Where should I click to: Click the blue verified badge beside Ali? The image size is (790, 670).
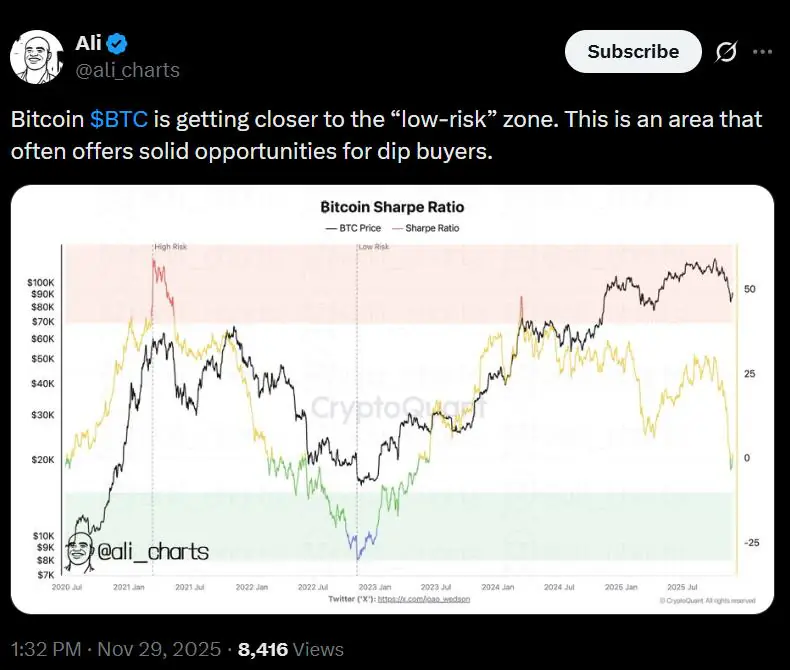click(117, 43)
